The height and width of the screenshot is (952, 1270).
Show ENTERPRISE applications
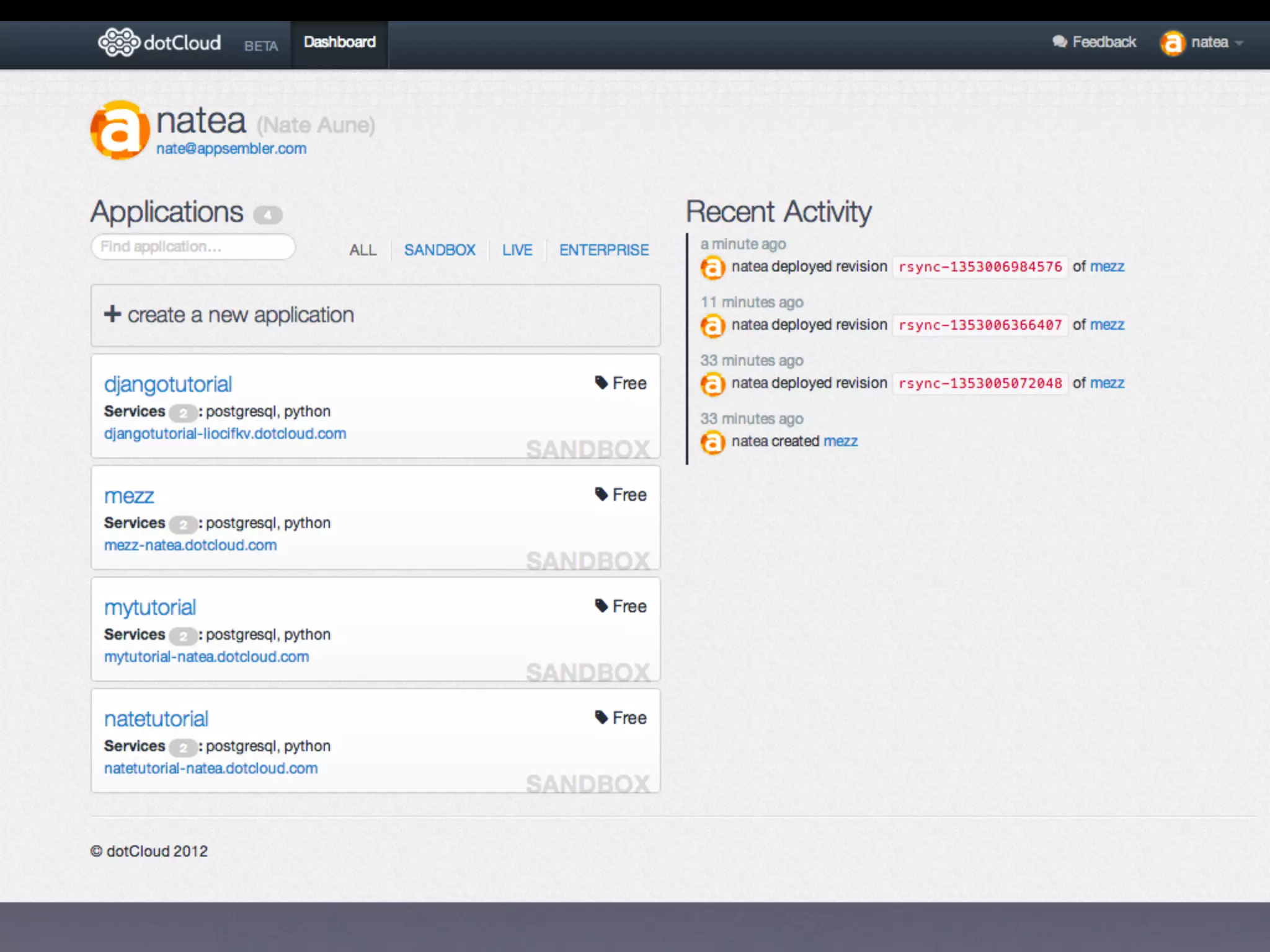pyautogui.click(x=604, y=250)
